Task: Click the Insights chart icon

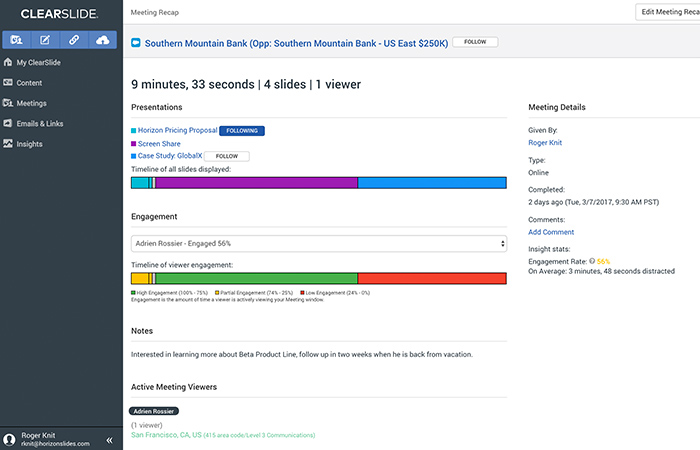Action: (x=8, y=143)
